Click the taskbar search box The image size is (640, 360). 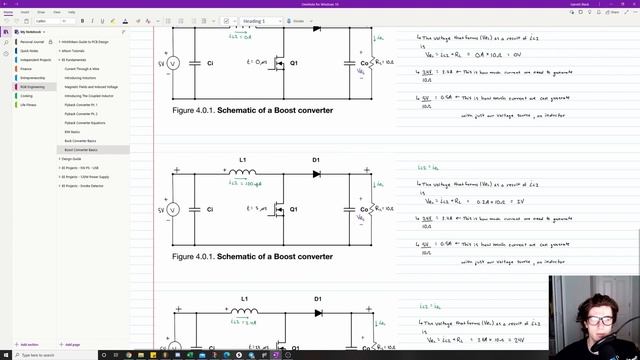(x=55, y=355)
